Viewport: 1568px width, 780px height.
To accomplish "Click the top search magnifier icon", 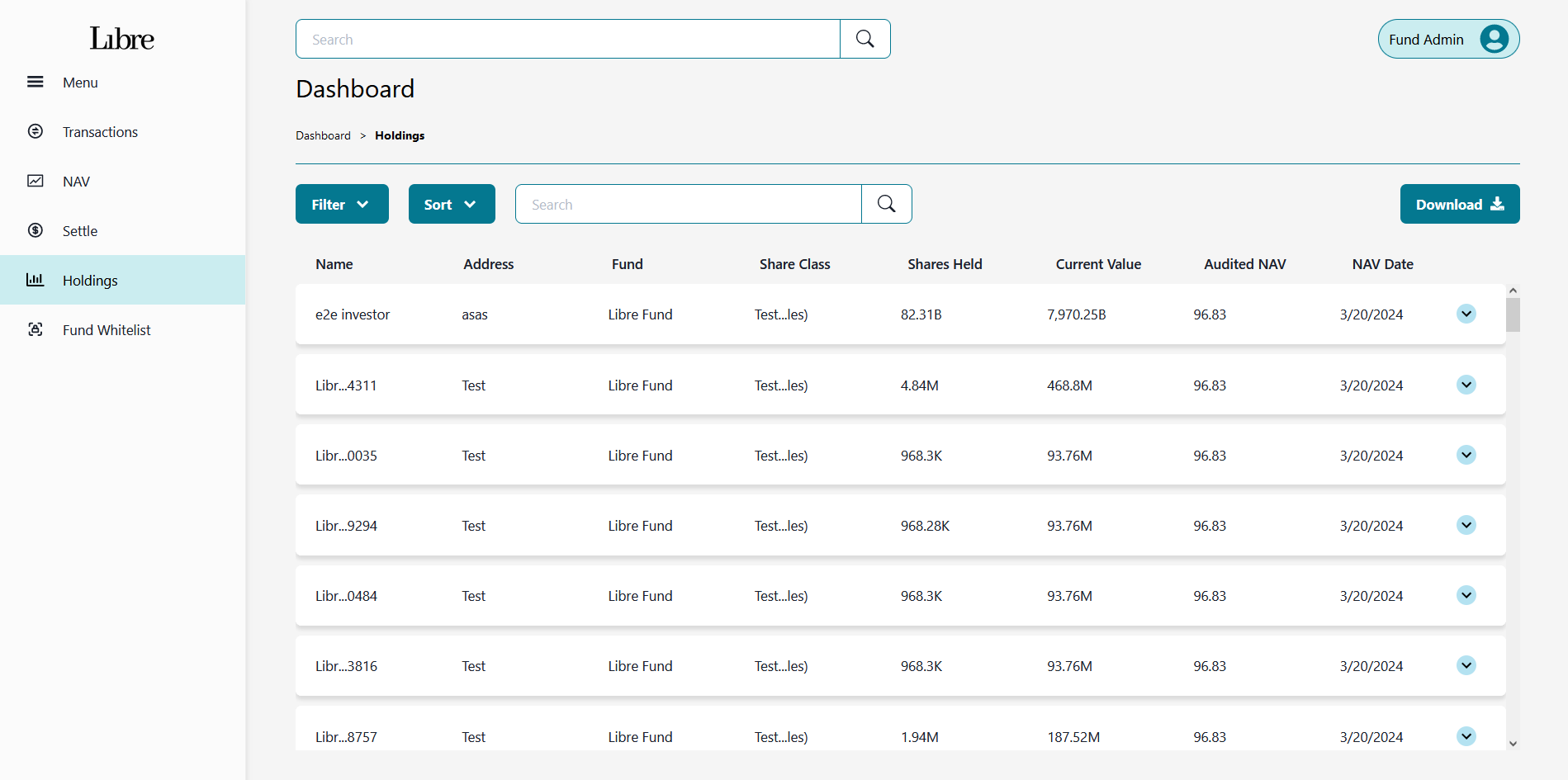I will [x=865, y=39].
